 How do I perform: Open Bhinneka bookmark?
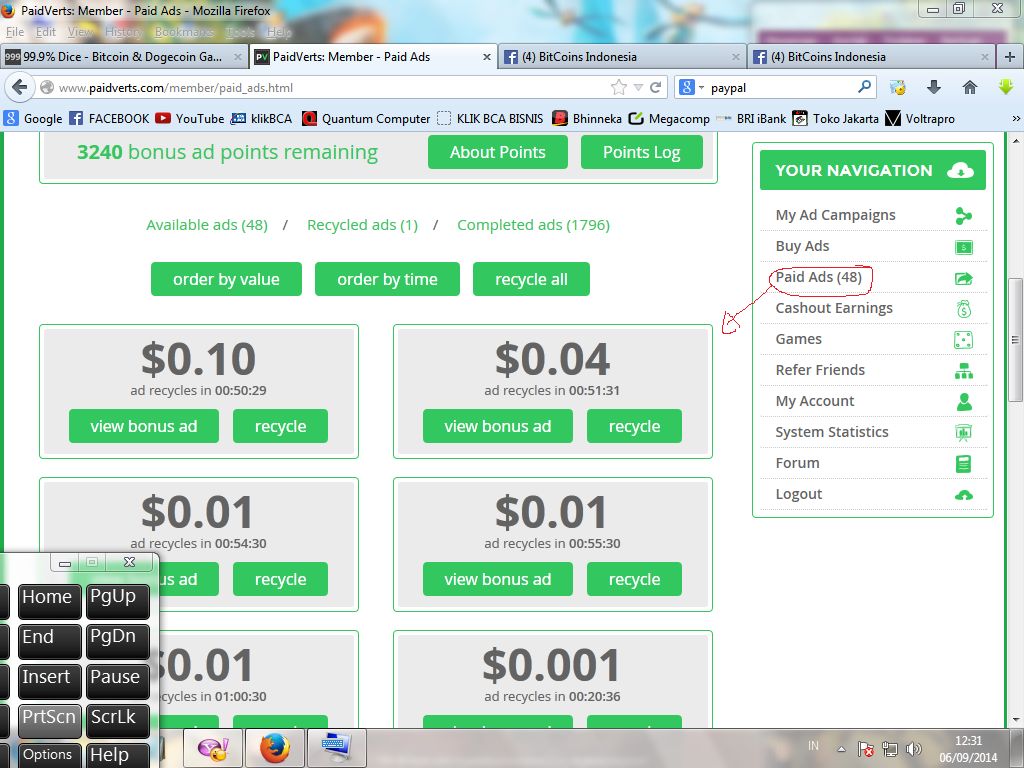click(x=586, y=118)
